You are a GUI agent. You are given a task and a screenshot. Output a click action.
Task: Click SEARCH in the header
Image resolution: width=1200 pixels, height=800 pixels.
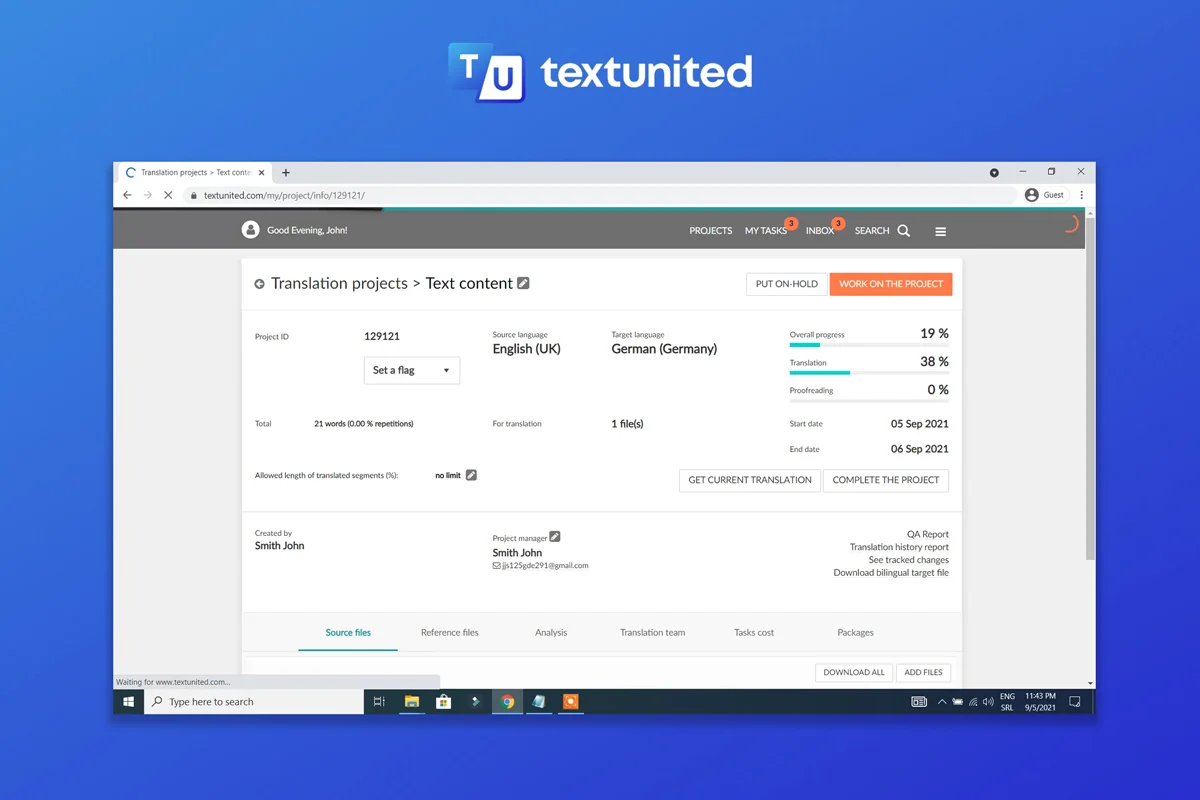pyautogui.click(x=872, y=231)
